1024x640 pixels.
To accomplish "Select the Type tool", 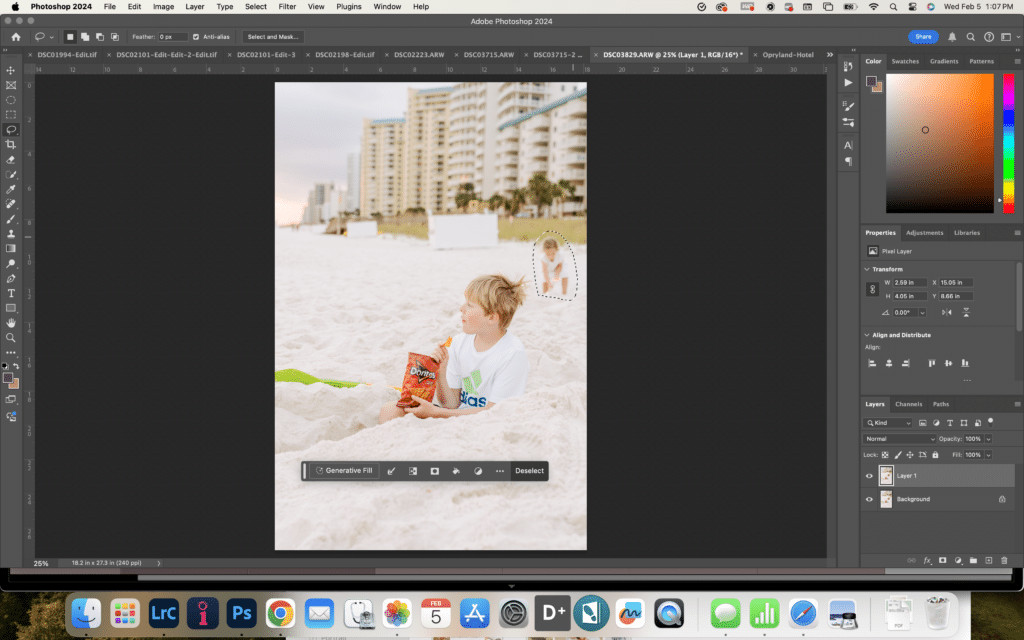I will pyautogui.click(x=10, y=293).
